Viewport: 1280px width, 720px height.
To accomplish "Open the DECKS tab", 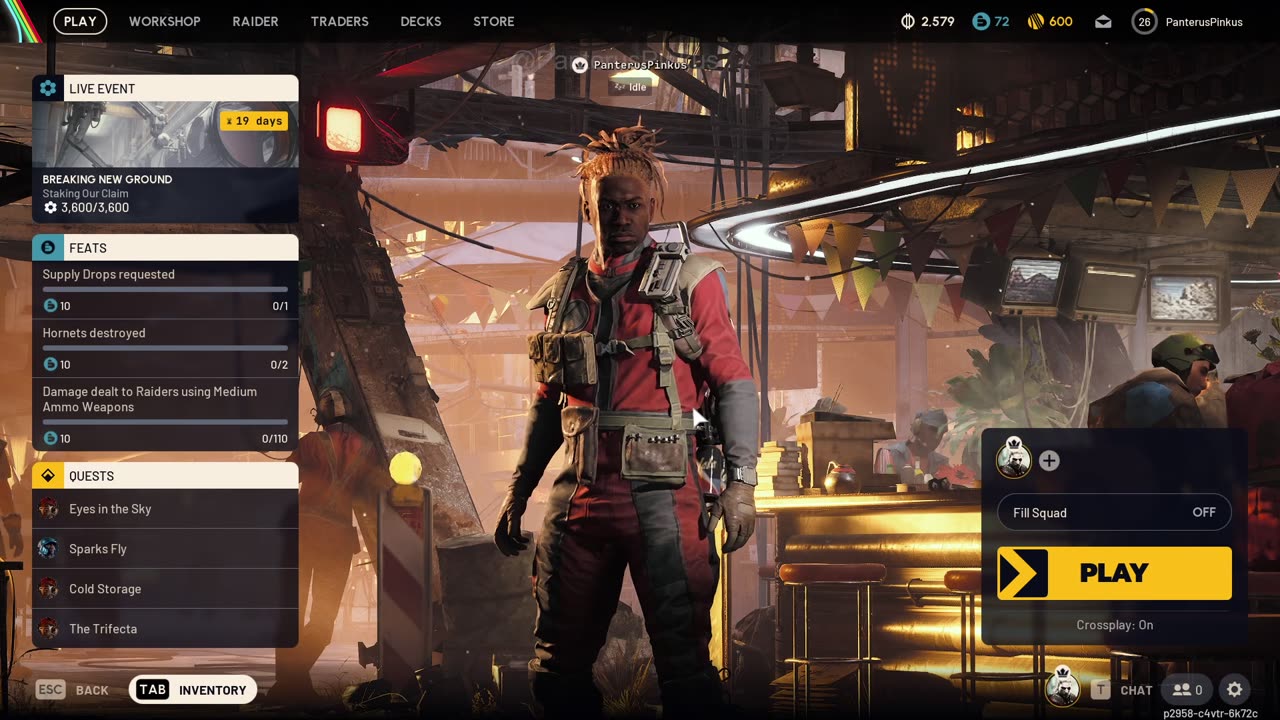I will (421, 21).
